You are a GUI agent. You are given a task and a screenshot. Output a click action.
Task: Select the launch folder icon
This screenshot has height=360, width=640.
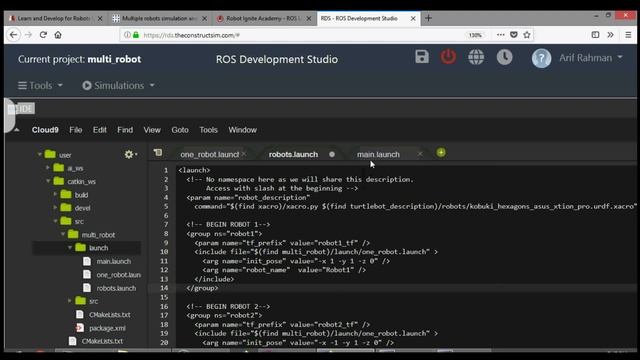81,247
